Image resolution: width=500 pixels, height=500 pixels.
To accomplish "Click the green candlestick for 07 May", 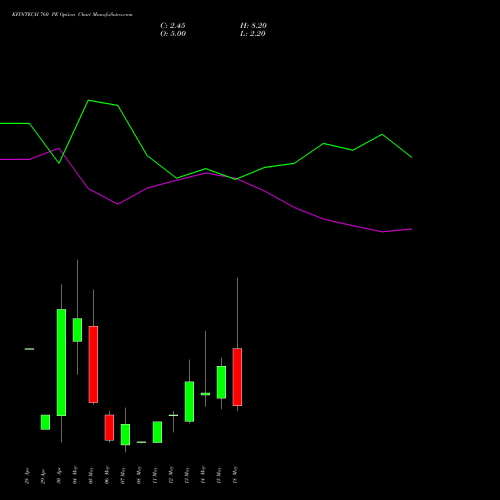I will 125,435.
